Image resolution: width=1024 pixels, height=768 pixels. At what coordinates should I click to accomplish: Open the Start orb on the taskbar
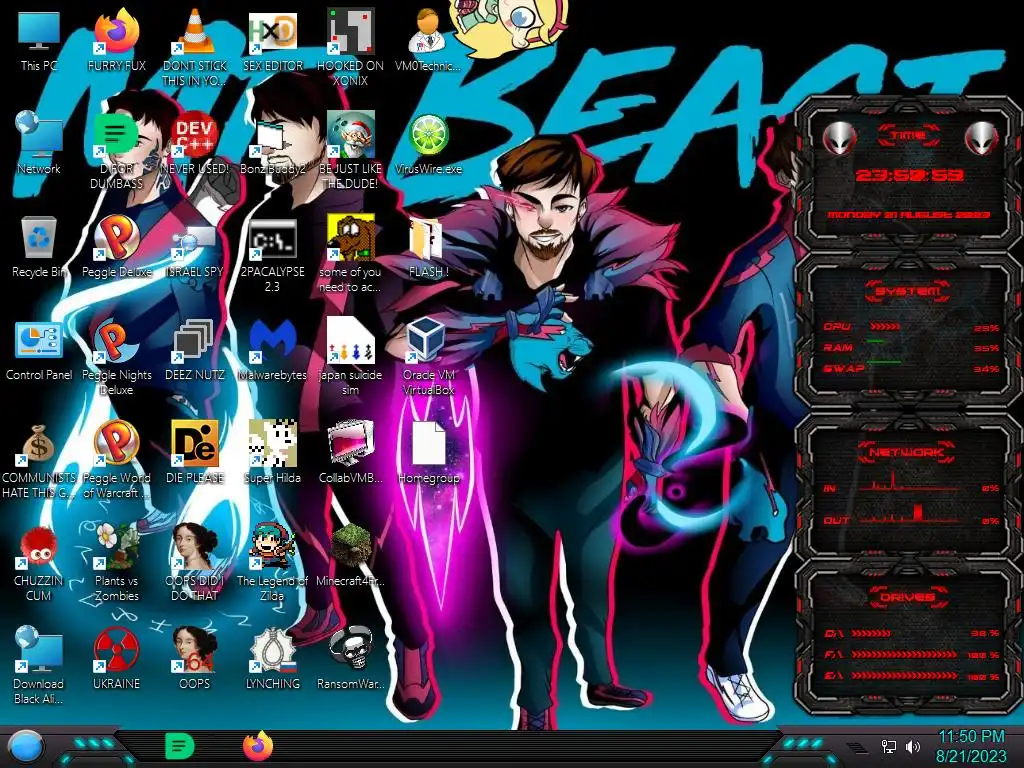click(25, 746)
